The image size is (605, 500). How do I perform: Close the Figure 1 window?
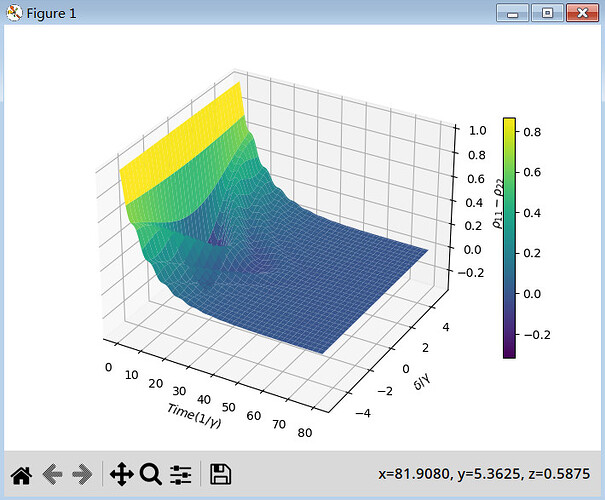pyautogui.click(x=581, y=13)
